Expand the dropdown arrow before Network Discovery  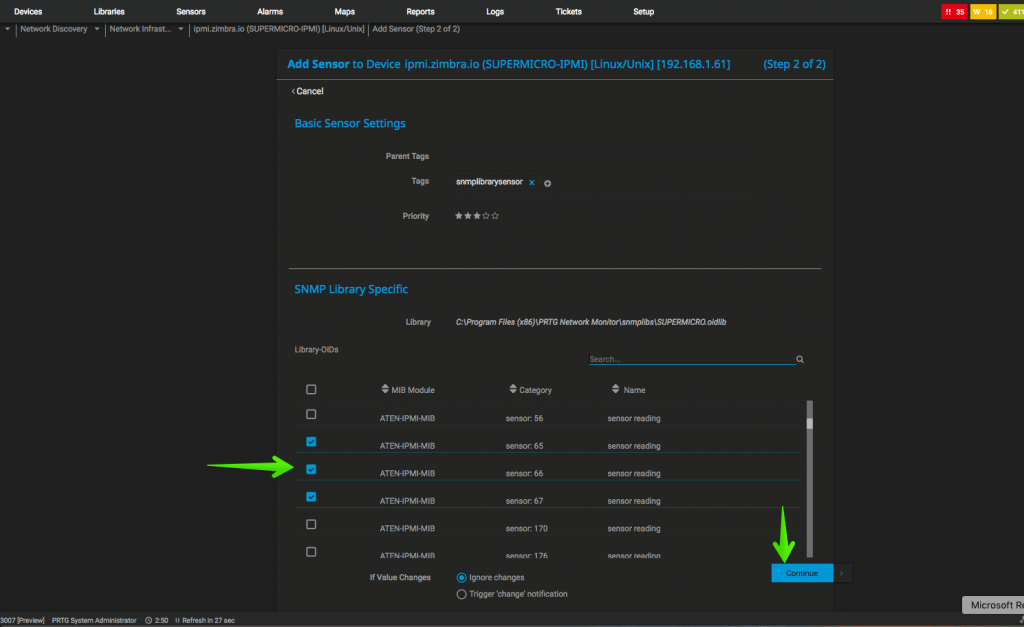click(7, 29)
